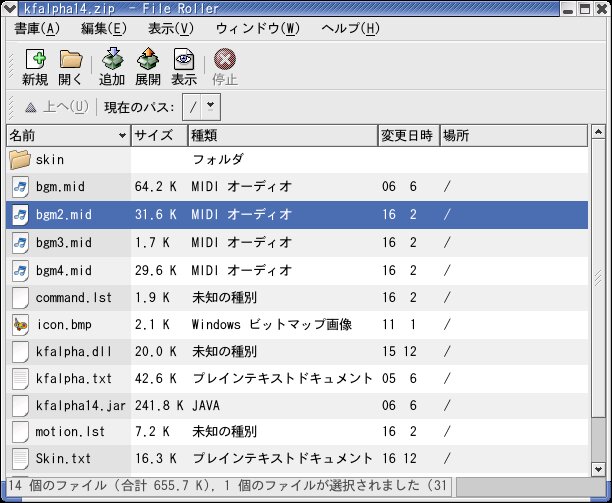Sort by the 種類 type column header
Image resolution: width=612 pixels, height=503 pixels.
tap(283, 136)
